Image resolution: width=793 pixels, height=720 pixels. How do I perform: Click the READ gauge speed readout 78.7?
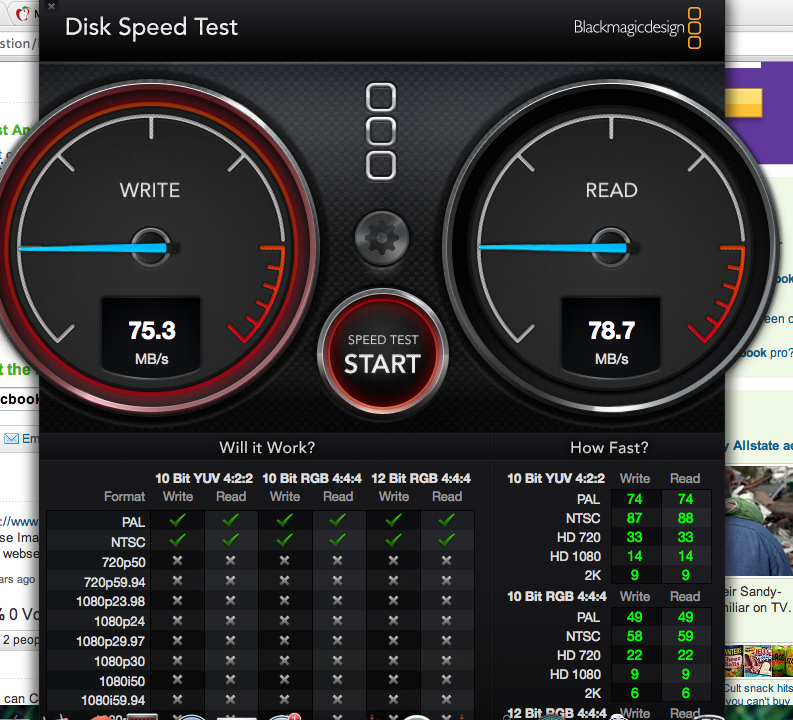pyautogui.click(x=611, y=330)
